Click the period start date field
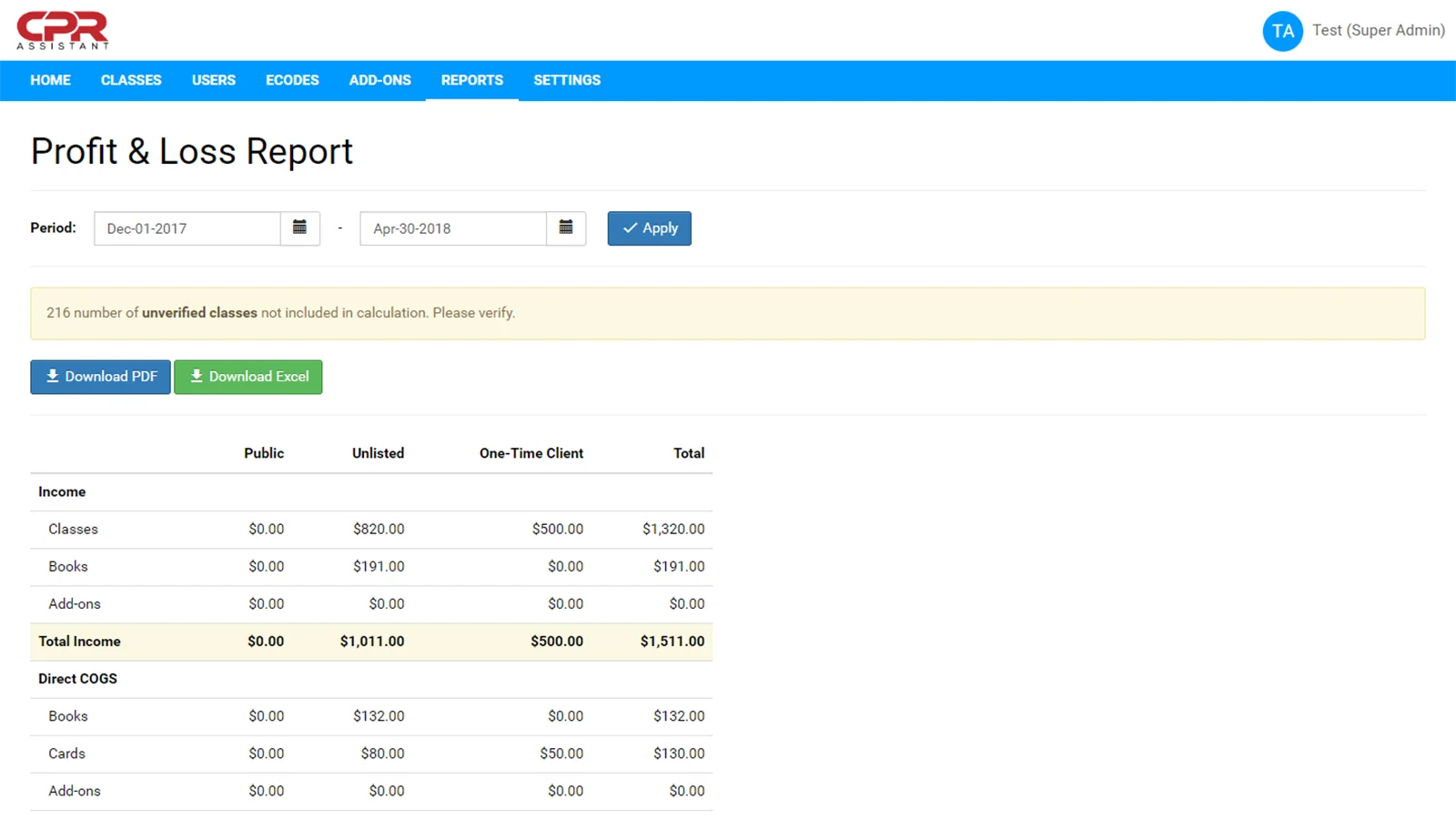The width and height of the screenshot is (1456, 819). [187, 228]
